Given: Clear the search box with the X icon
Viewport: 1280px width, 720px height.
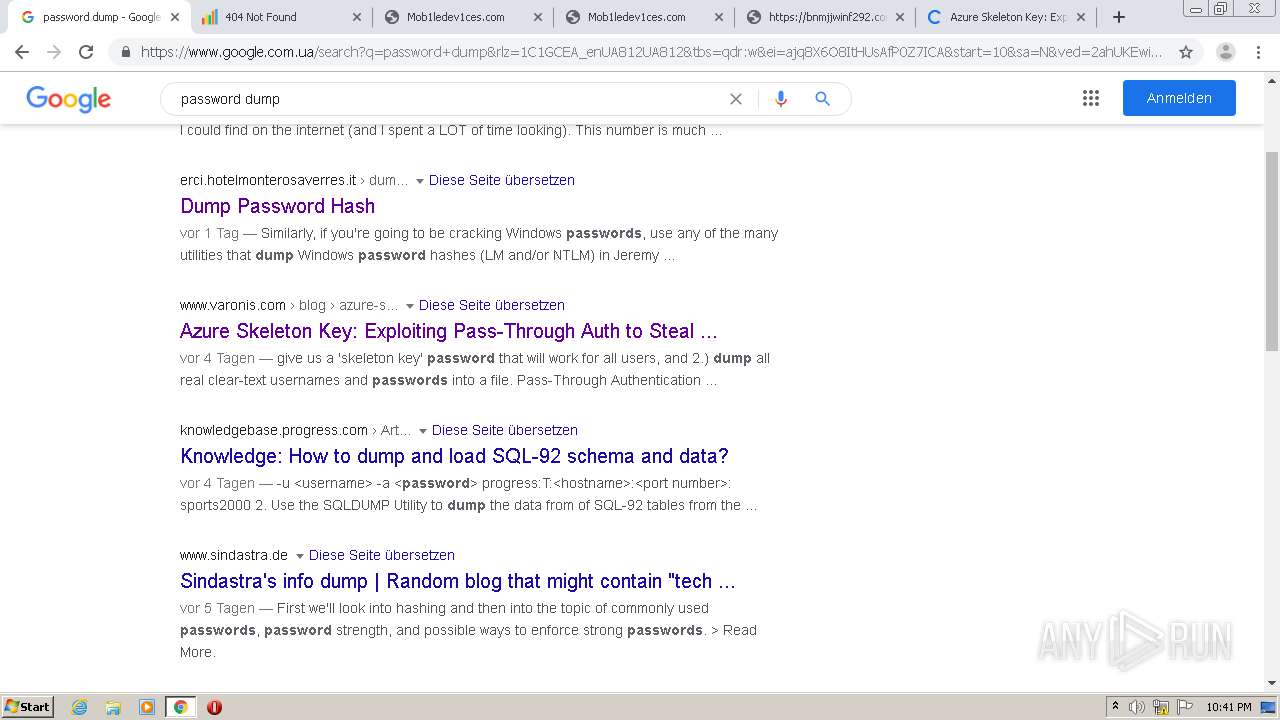Looking at the screenshot, I should point(736,99).
